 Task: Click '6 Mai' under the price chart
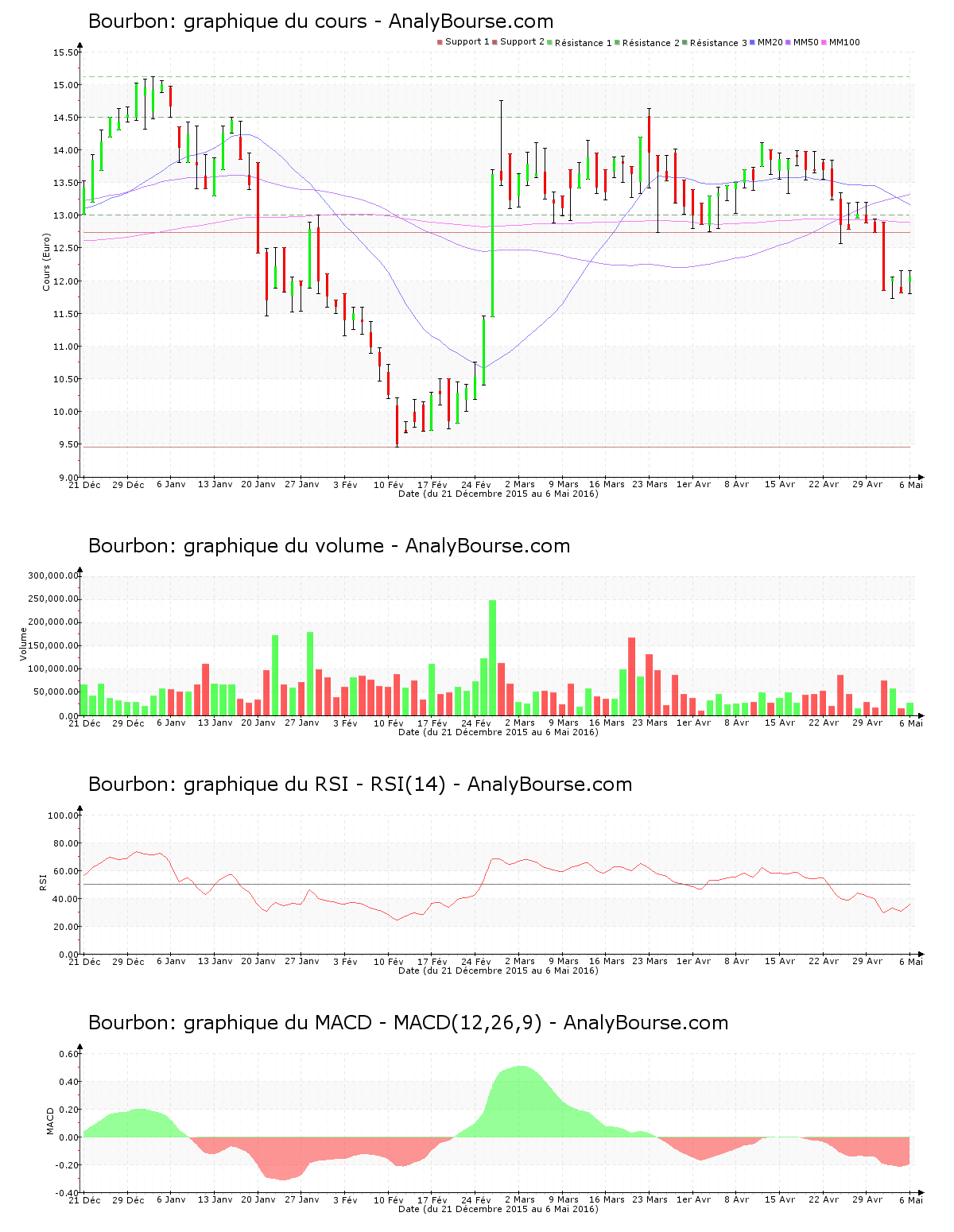911,485
